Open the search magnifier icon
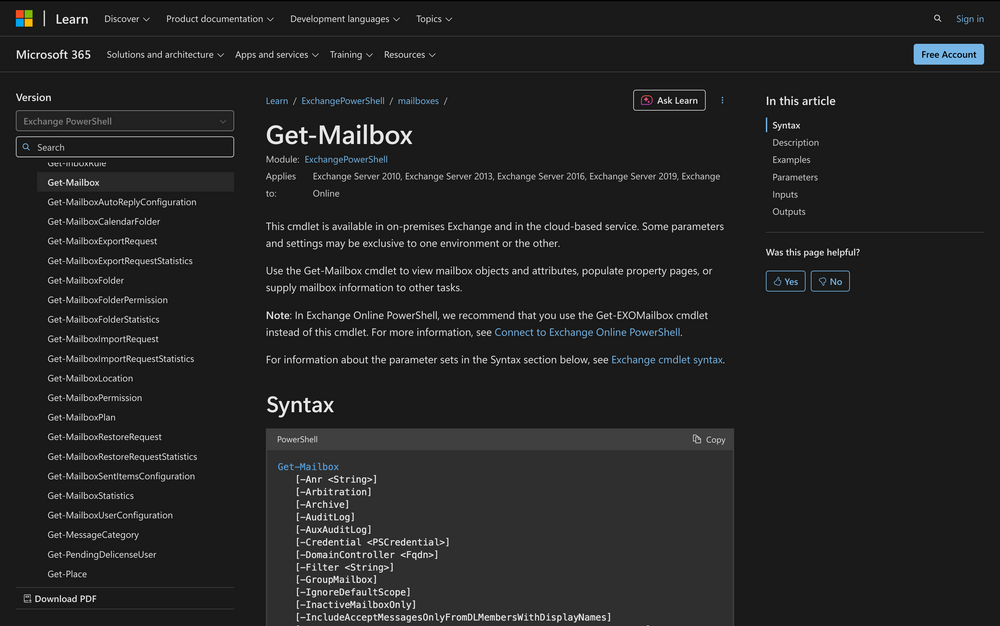 (937, 18)
